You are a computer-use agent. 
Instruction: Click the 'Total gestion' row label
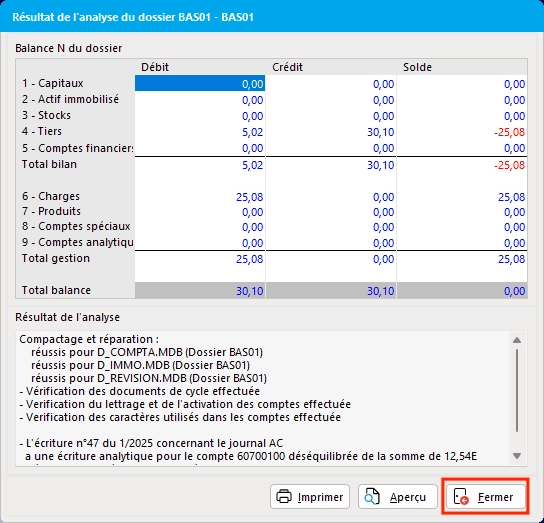pos(56,258)
